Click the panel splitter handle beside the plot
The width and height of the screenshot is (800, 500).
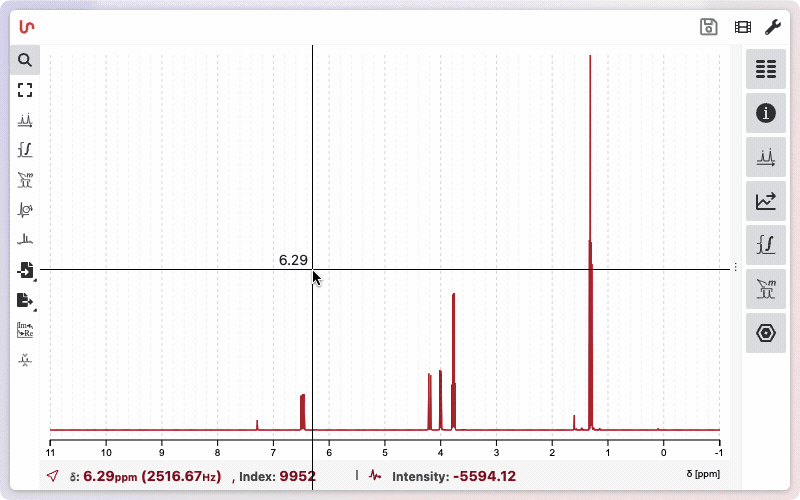(x=736, y=267)
